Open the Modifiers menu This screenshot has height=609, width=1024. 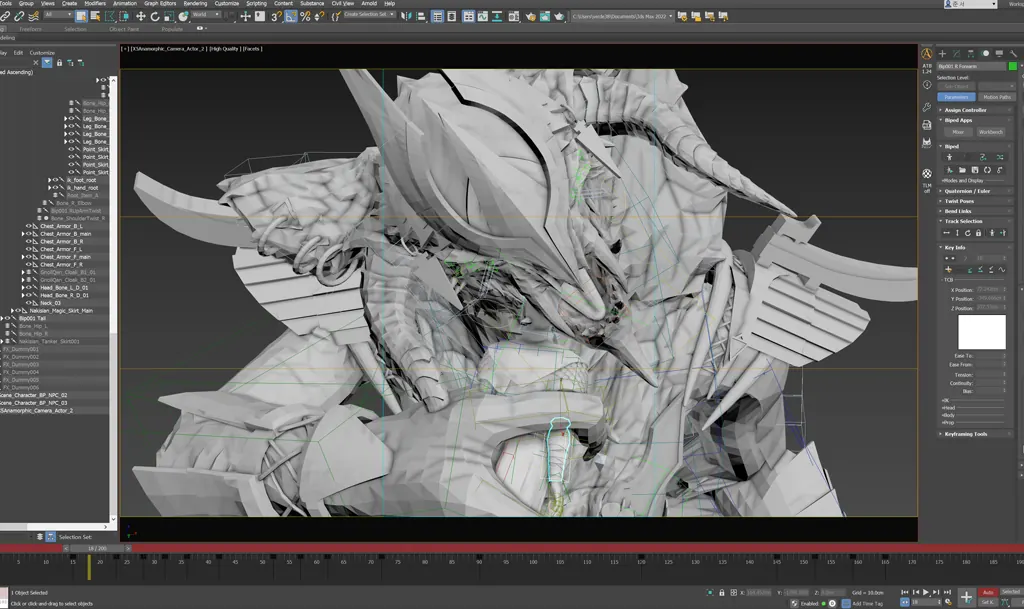(x=95, y=3)
